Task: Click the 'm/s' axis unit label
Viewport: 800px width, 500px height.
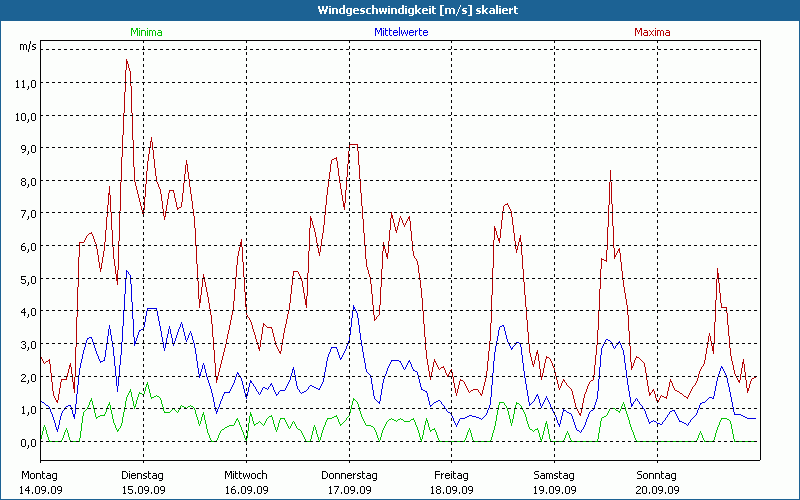Action: 28,46
